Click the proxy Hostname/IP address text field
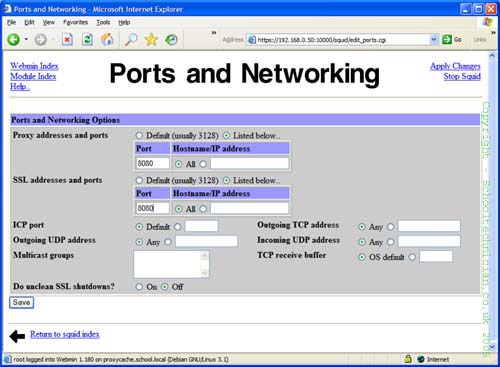Screen dimensions: 500x367 coord(249,163)
